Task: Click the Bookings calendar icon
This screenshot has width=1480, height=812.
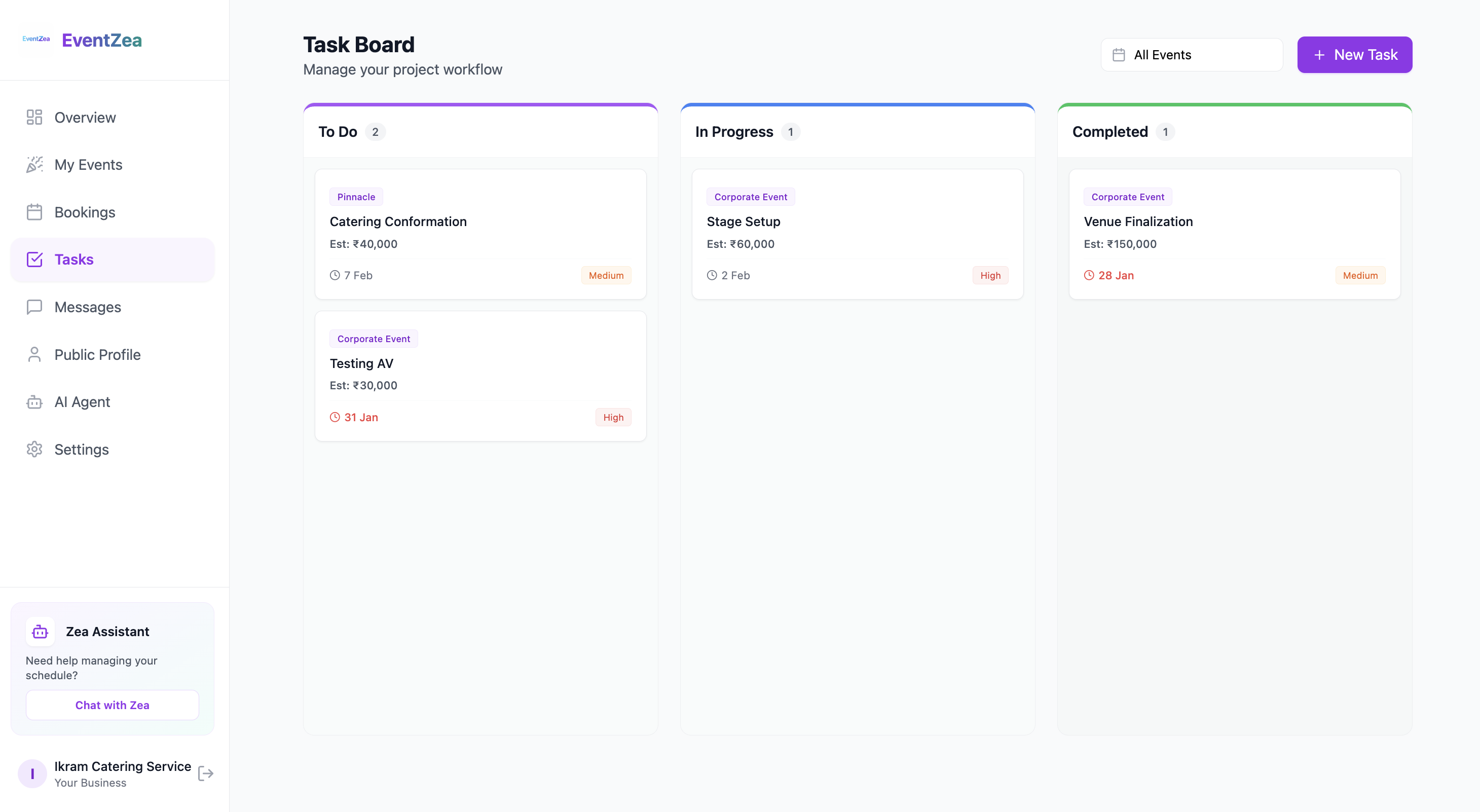Action: pyautogui.click(x=34, y=212)
